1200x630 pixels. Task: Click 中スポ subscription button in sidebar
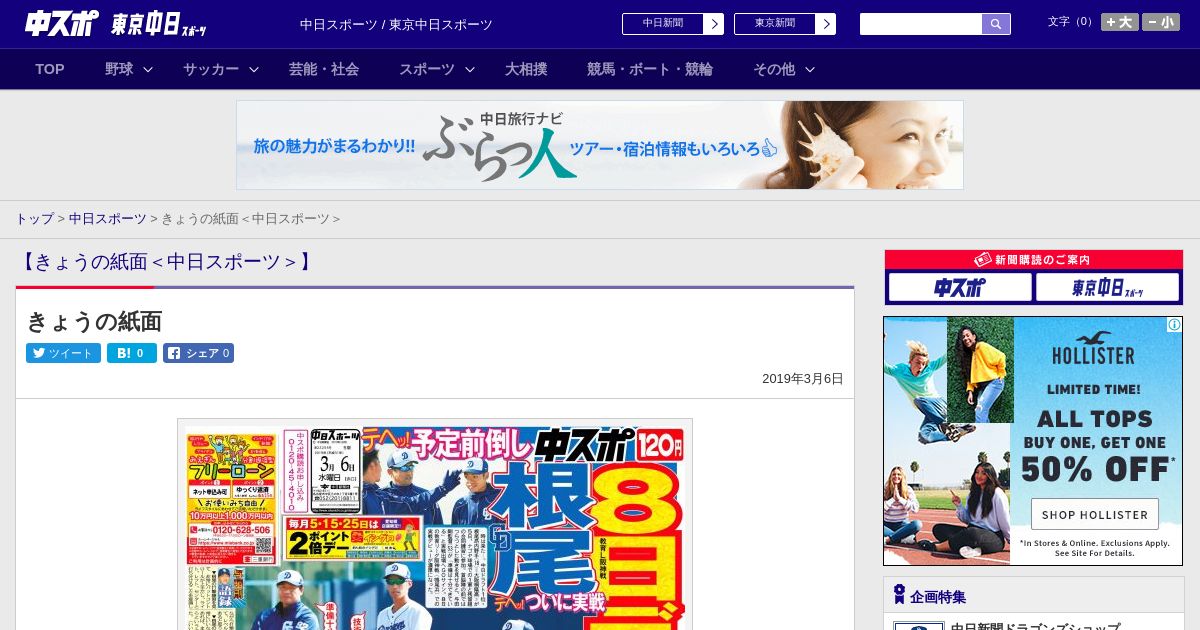pos(960,288)
